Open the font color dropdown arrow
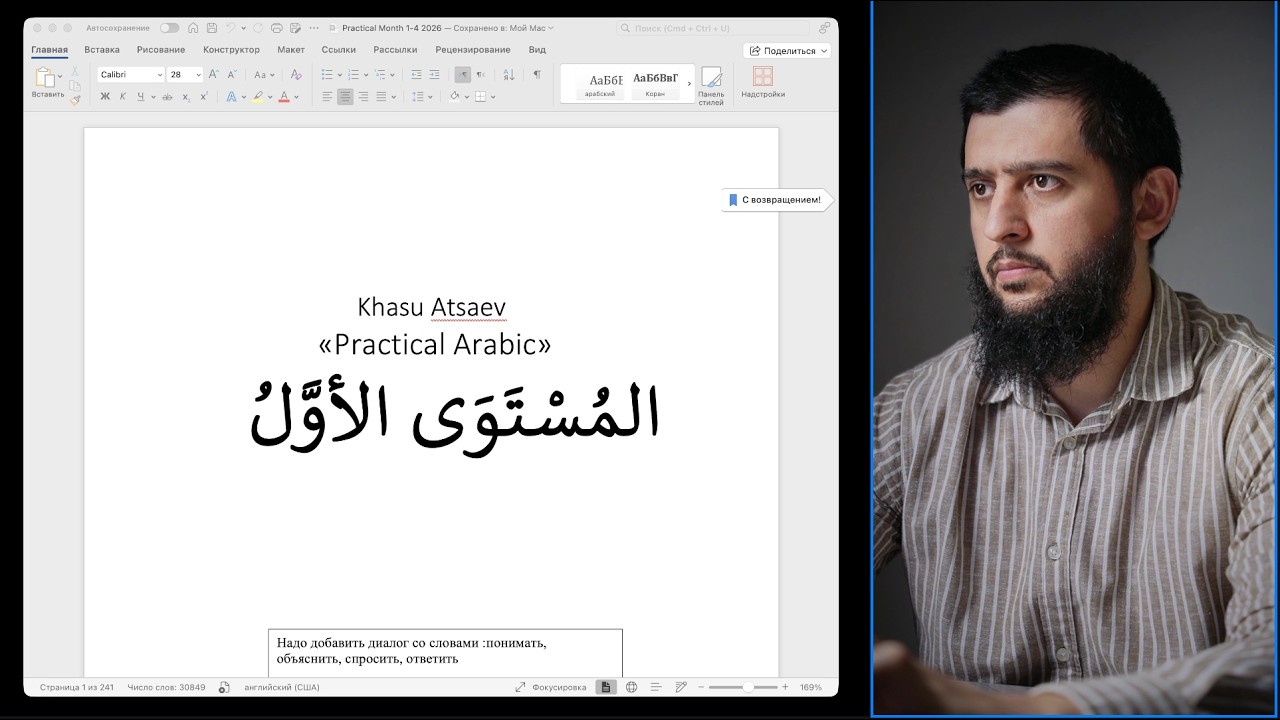 point(296,98)
